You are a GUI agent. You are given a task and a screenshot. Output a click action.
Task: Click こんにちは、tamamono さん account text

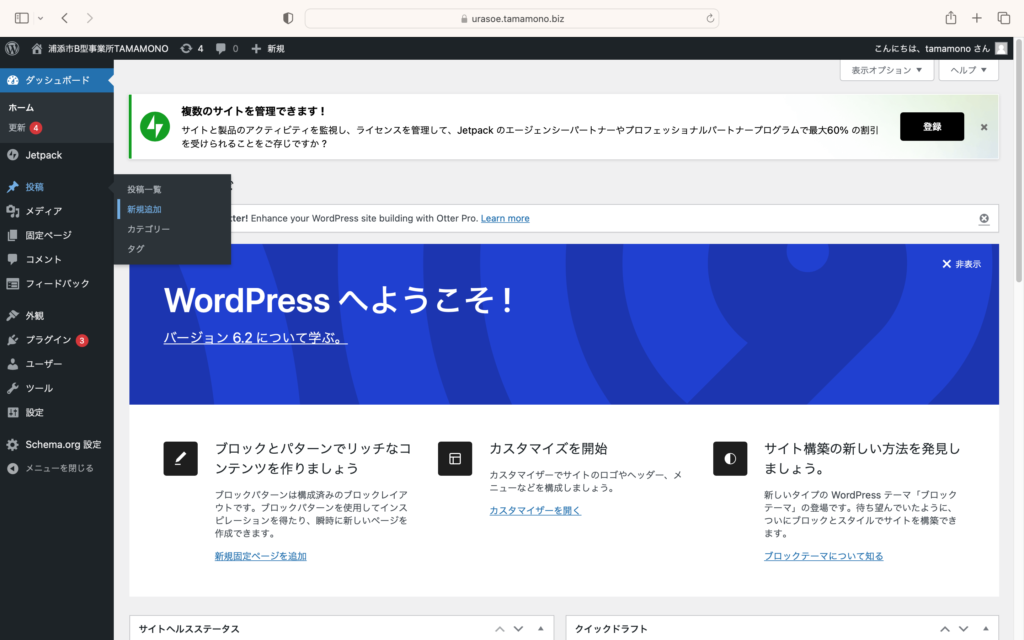tap(932, 48)
